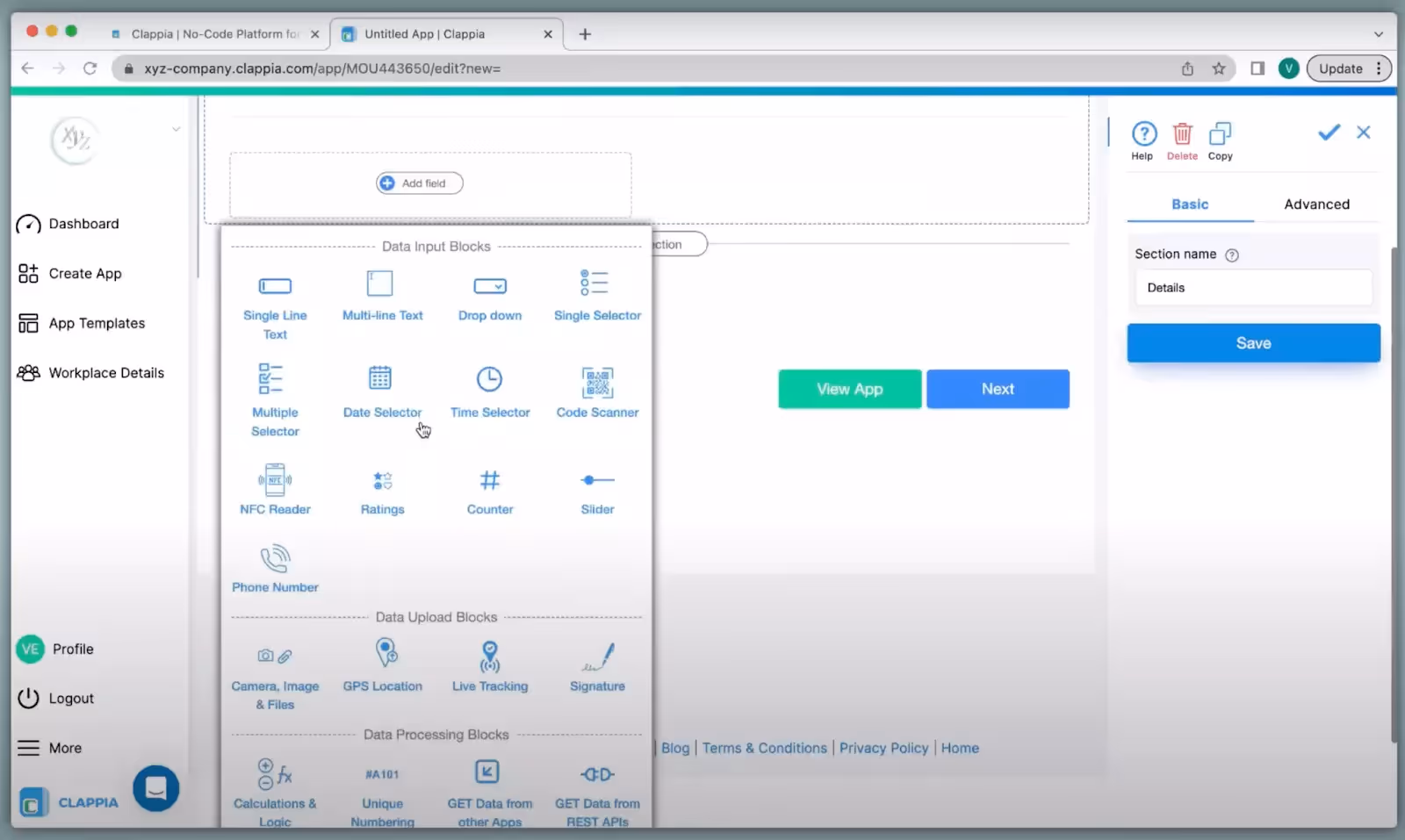Delete the section using trash icon
Viewport: 1405px width, 840px height.
pyautogui.click(x=1182, y=140)
